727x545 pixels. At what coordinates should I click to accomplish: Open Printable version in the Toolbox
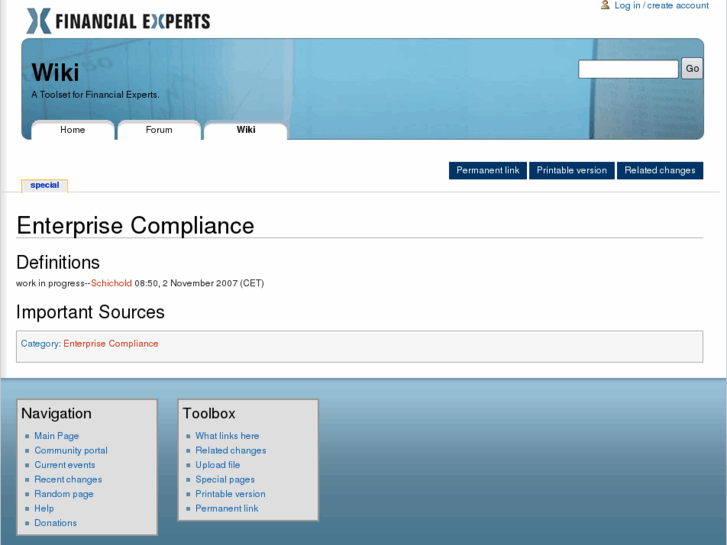[x=230, y=494]
